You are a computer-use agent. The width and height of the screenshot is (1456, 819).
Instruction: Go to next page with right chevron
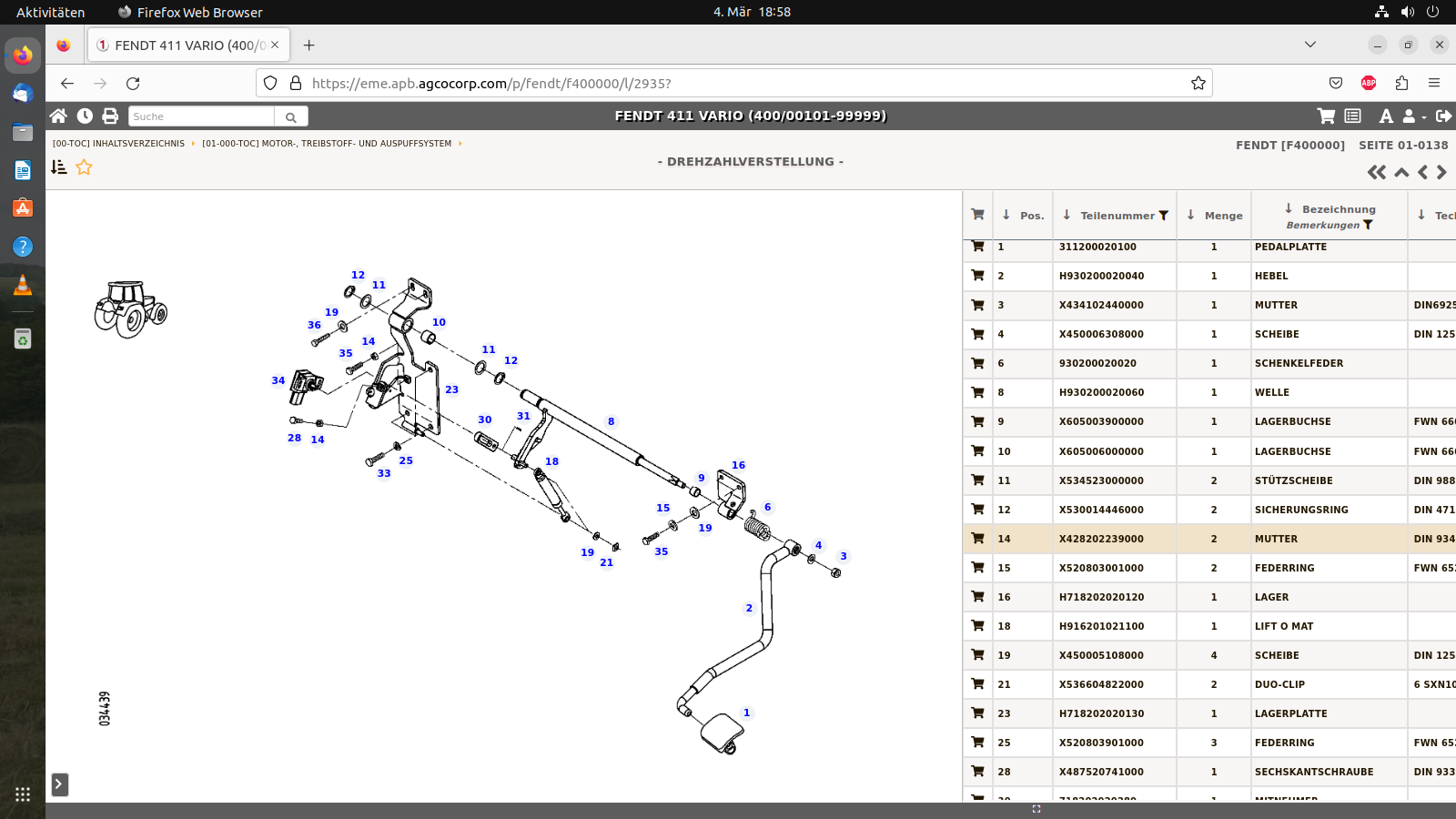pos(1441,172)
